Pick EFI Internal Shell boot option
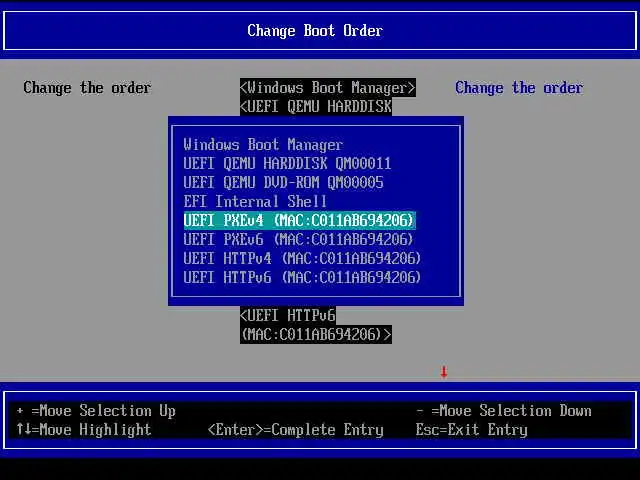640x480 pixels. coord(255,202)
